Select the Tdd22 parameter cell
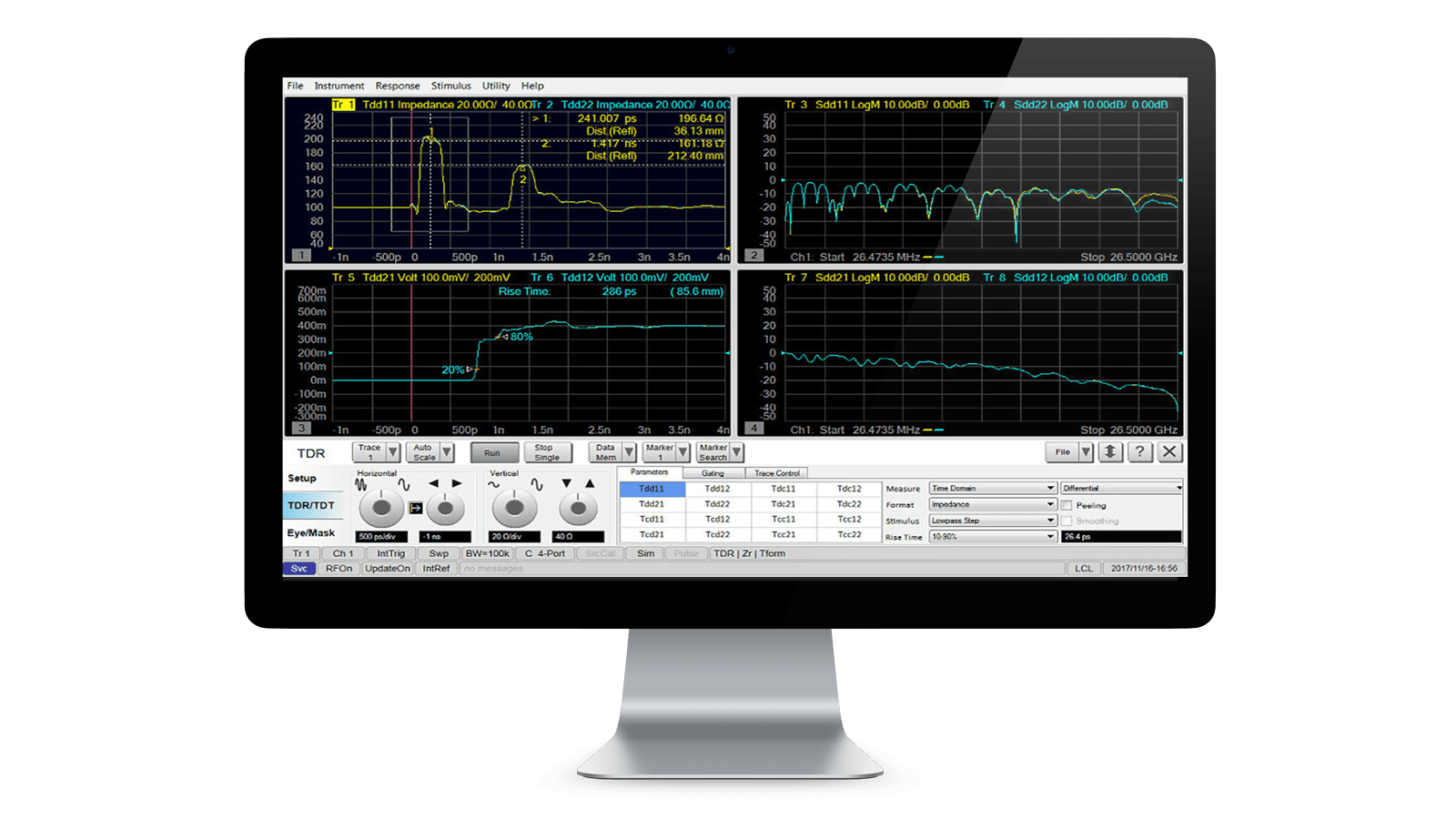The height and width of the screenshot is (819, 1456). [x=717, y=503]
